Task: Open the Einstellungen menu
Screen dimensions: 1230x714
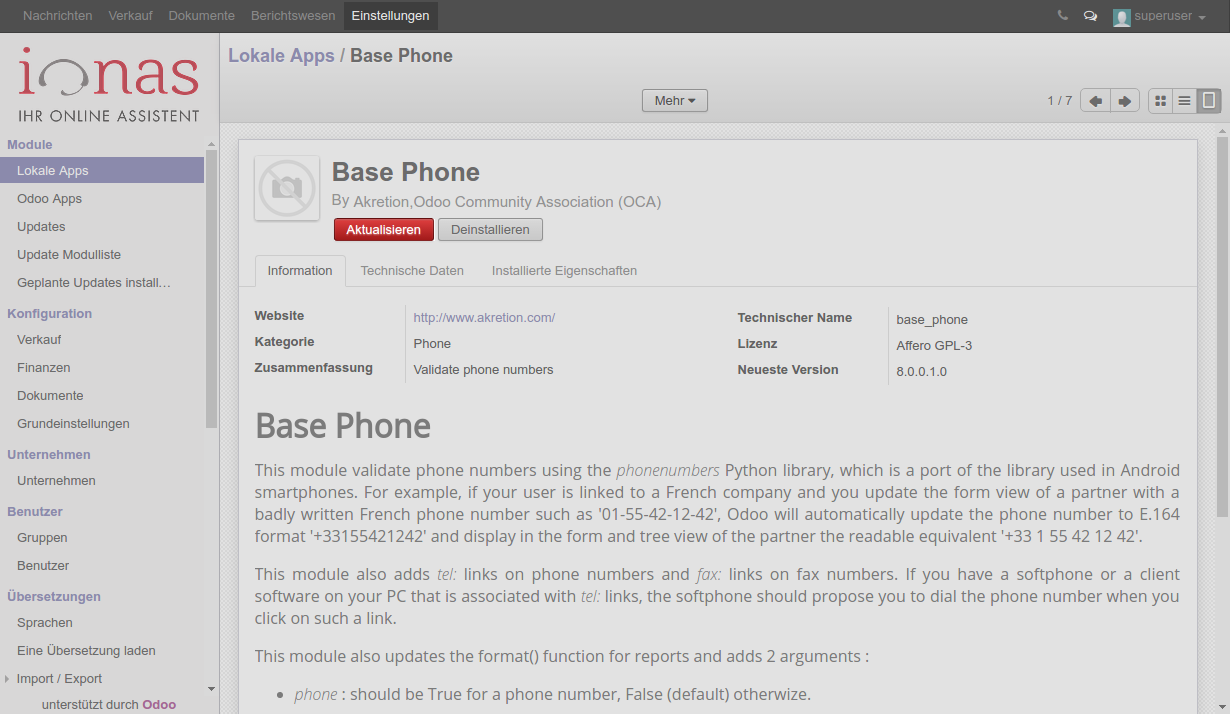Action: [390, 16]
